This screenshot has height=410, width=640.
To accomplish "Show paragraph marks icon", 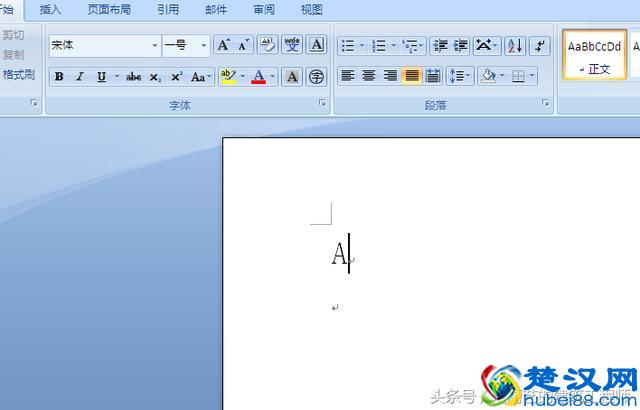I will click(x=539, y=45).
